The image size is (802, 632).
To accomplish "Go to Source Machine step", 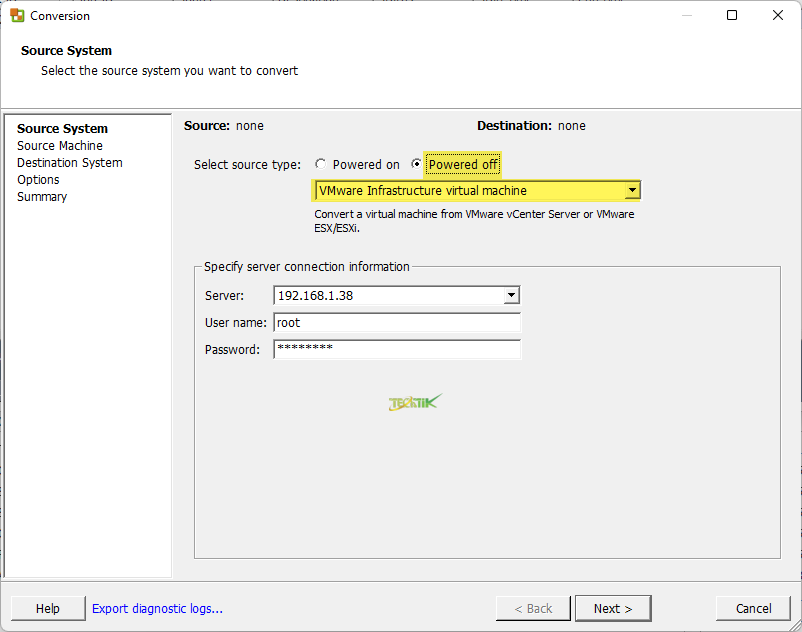I will [x=60, y=146].
